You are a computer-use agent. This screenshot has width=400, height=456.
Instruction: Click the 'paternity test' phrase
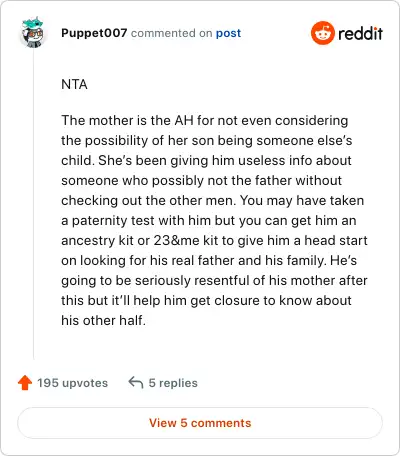[113, 221]
